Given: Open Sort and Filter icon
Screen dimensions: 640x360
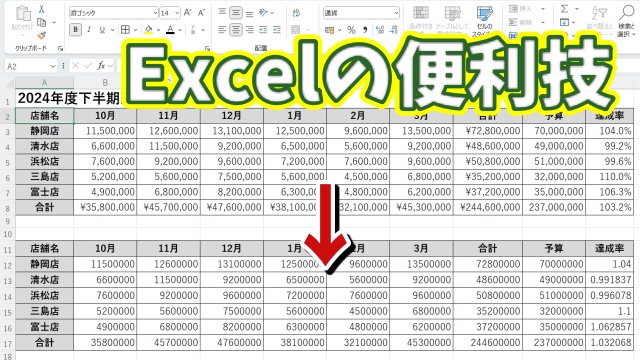Looking at the screenshot, I should point(599,13).
